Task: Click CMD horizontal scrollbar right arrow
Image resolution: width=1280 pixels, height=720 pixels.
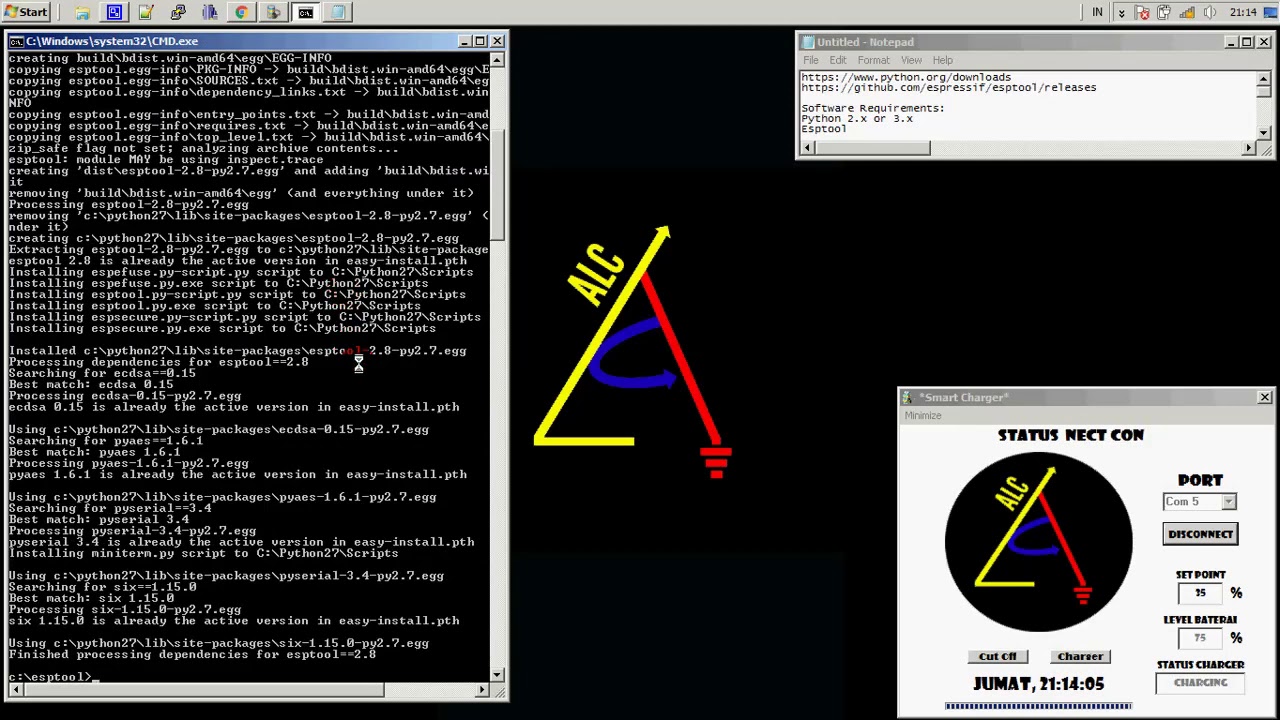Action: (x=482, y=689)
